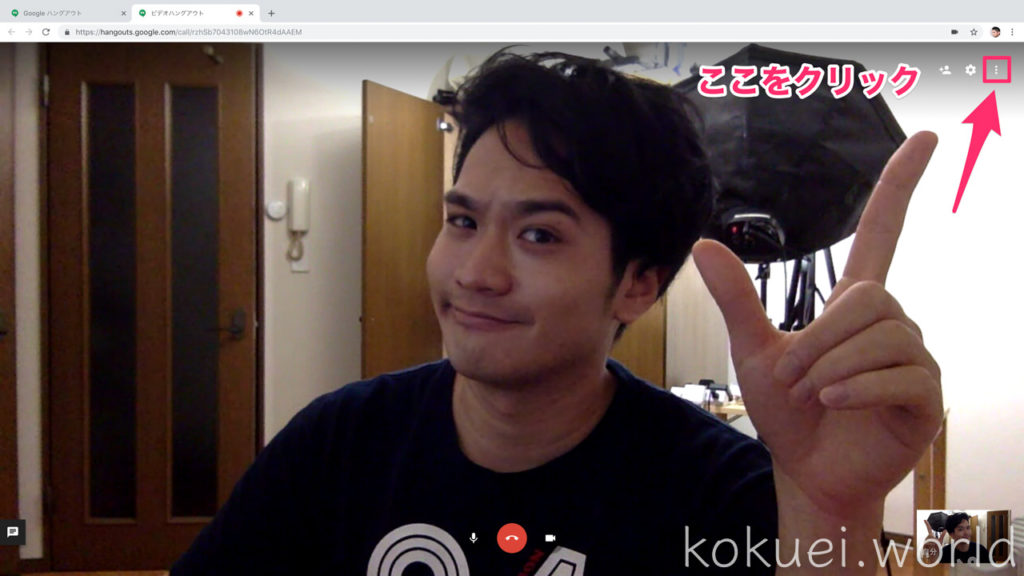1024x576 pixels.
Task: Open a new browser tab
Action: coord(271,13)
